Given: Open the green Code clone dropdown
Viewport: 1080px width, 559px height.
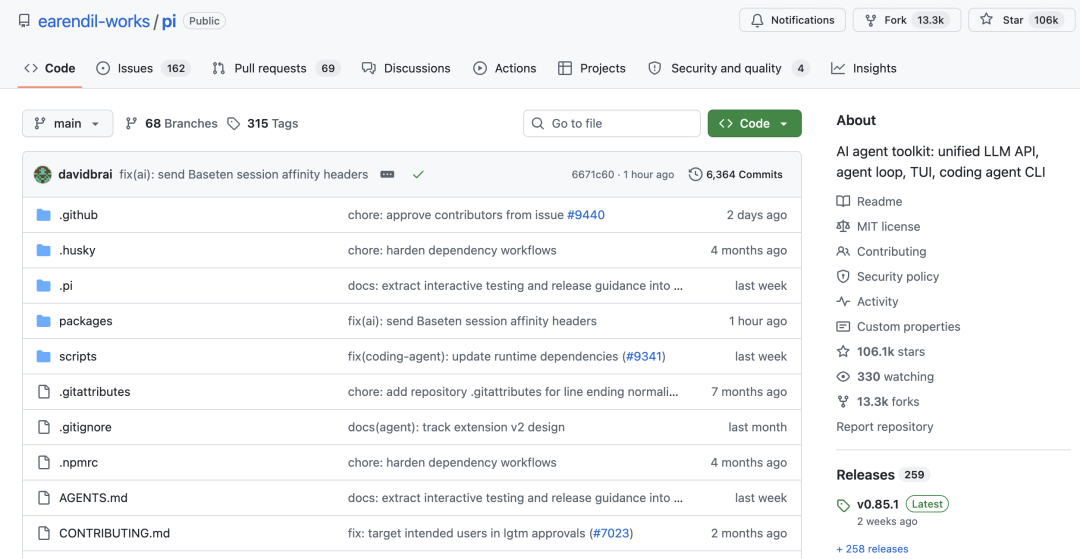Looking at the screenshot, I should (x=754, y=123).
